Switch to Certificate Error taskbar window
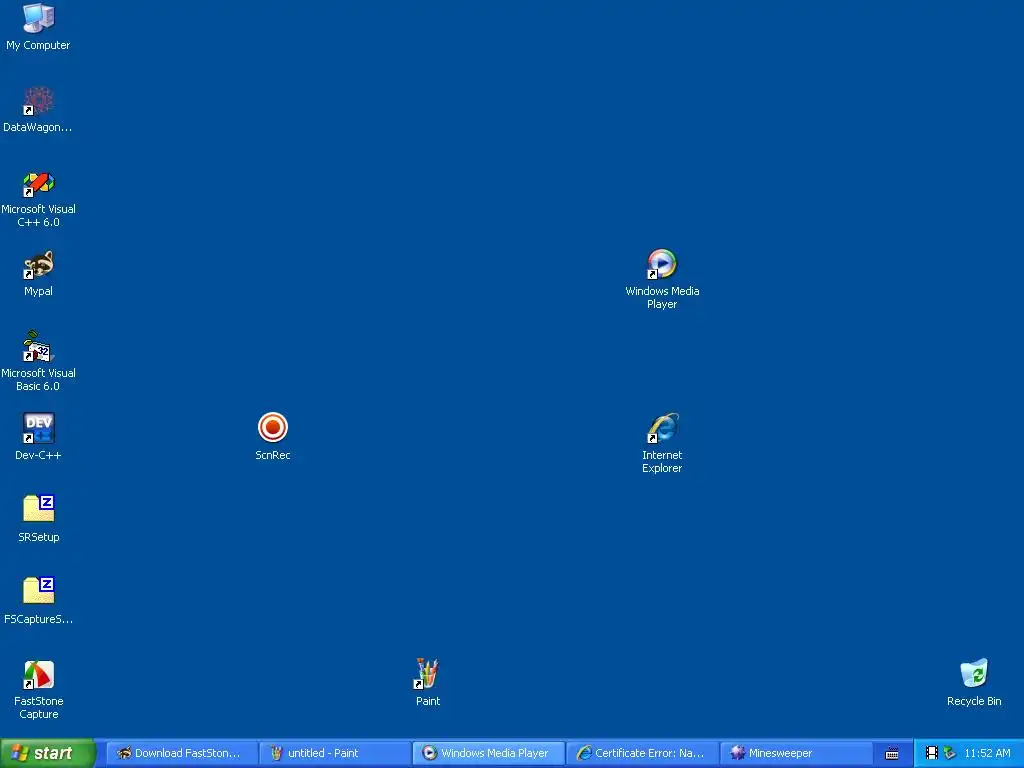Image resolution: width=1024 pixels, height=768 pixels. [642, 753]
